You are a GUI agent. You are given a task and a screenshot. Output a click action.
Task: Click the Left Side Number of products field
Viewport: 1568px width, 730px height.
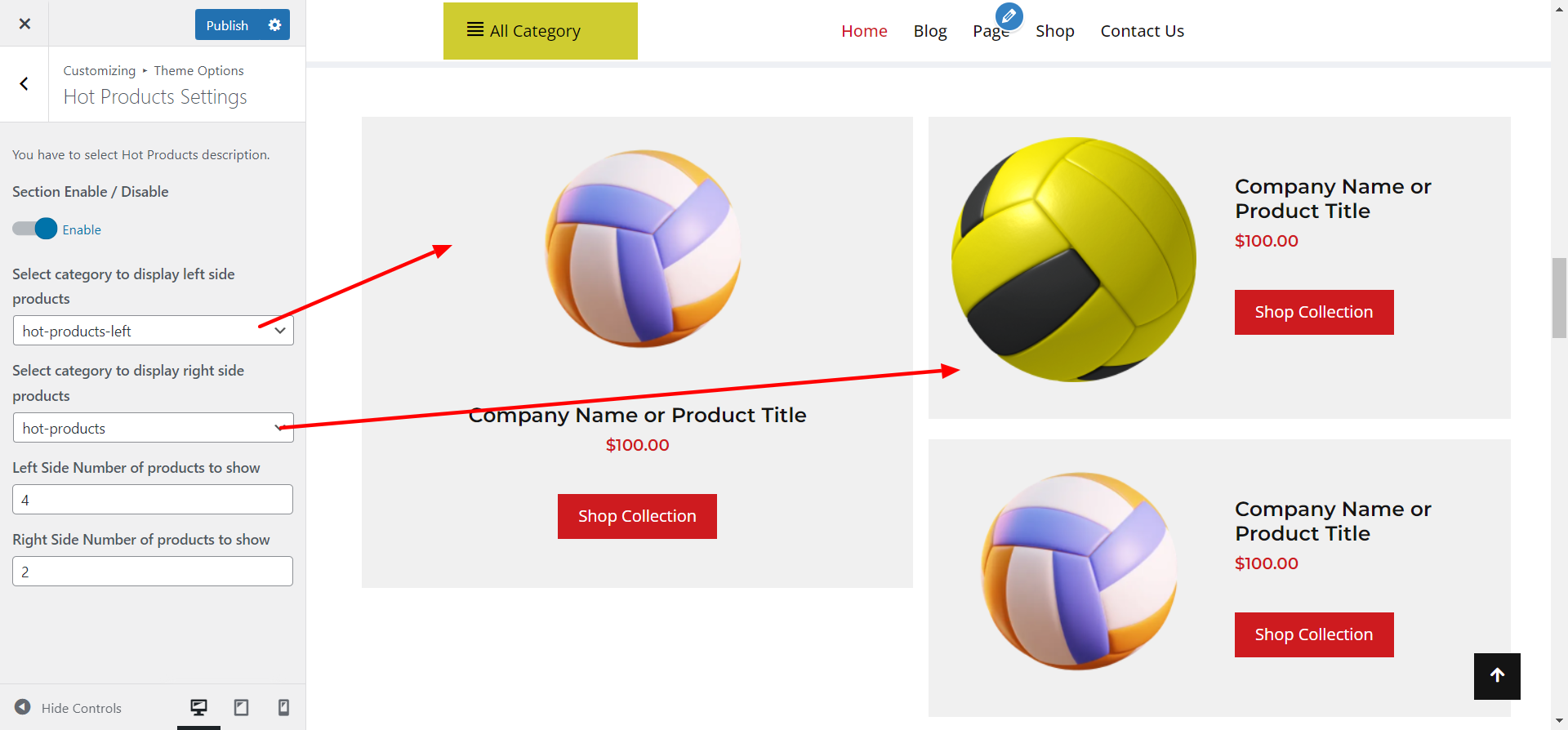(x=153, y=500)
